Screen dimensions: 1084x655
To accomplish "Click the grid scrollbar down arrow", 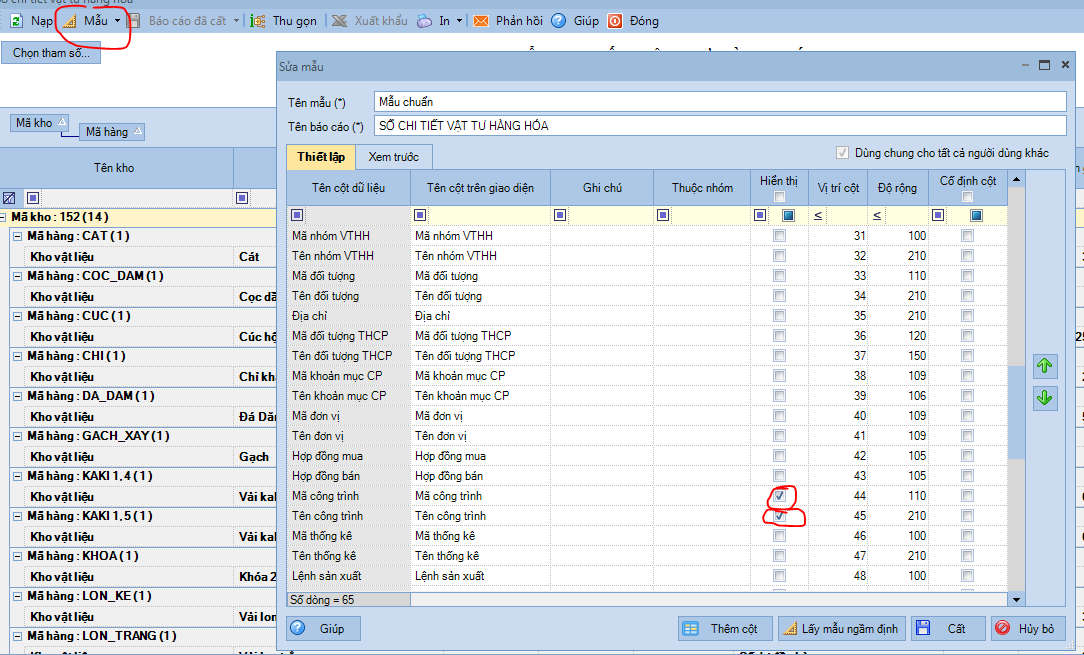I will (1016, 600).
